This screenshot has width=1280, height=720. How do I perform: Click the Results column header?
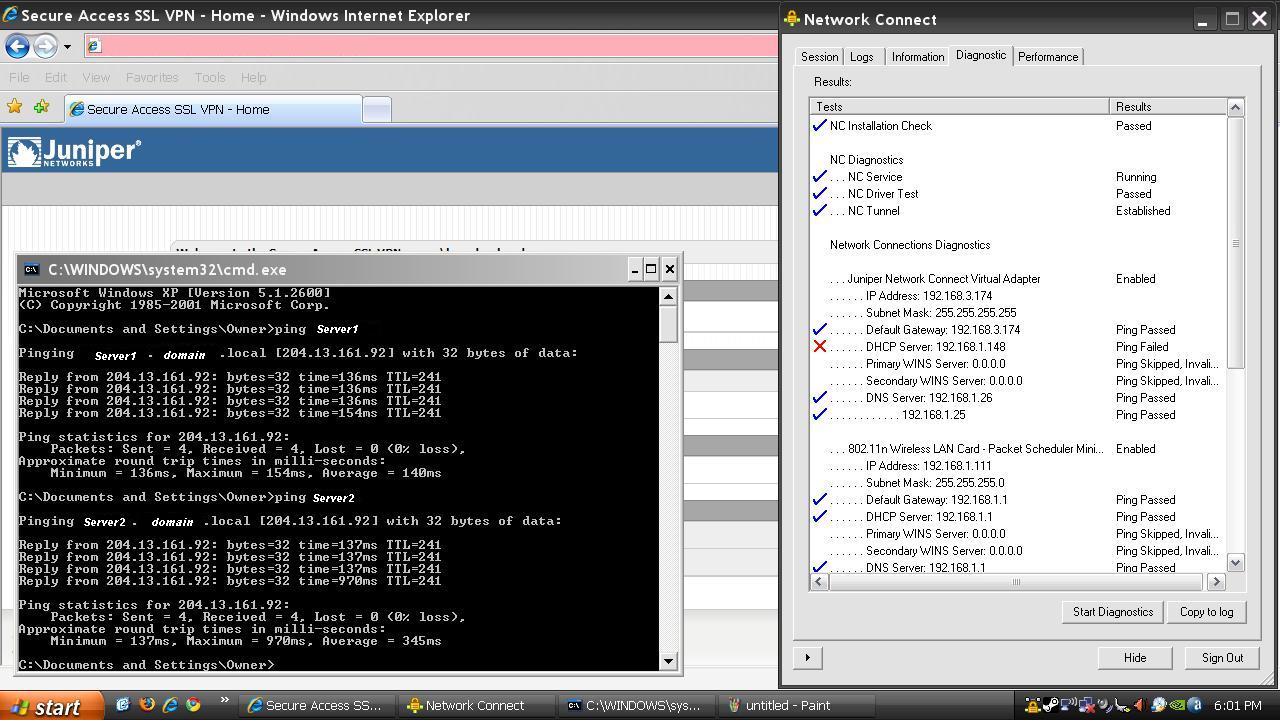pyautogui.click(x=1168, y=106)
